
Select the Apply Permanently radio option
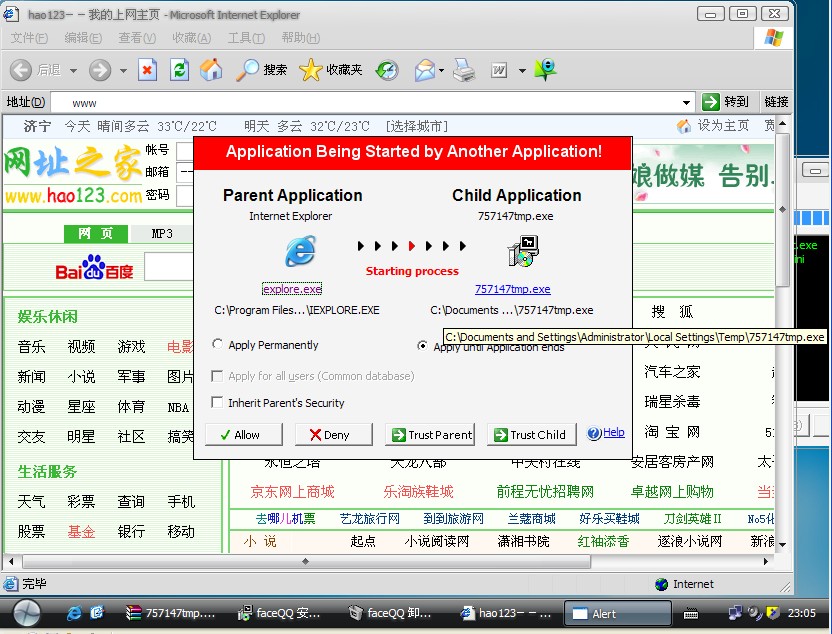(218, 345)
